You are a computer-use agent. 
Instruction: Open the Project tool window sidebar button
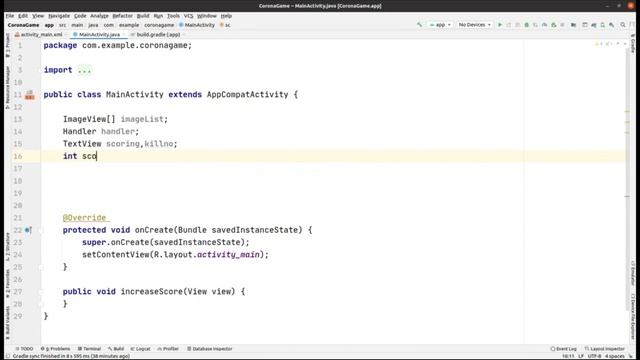[x=7, y=45]
